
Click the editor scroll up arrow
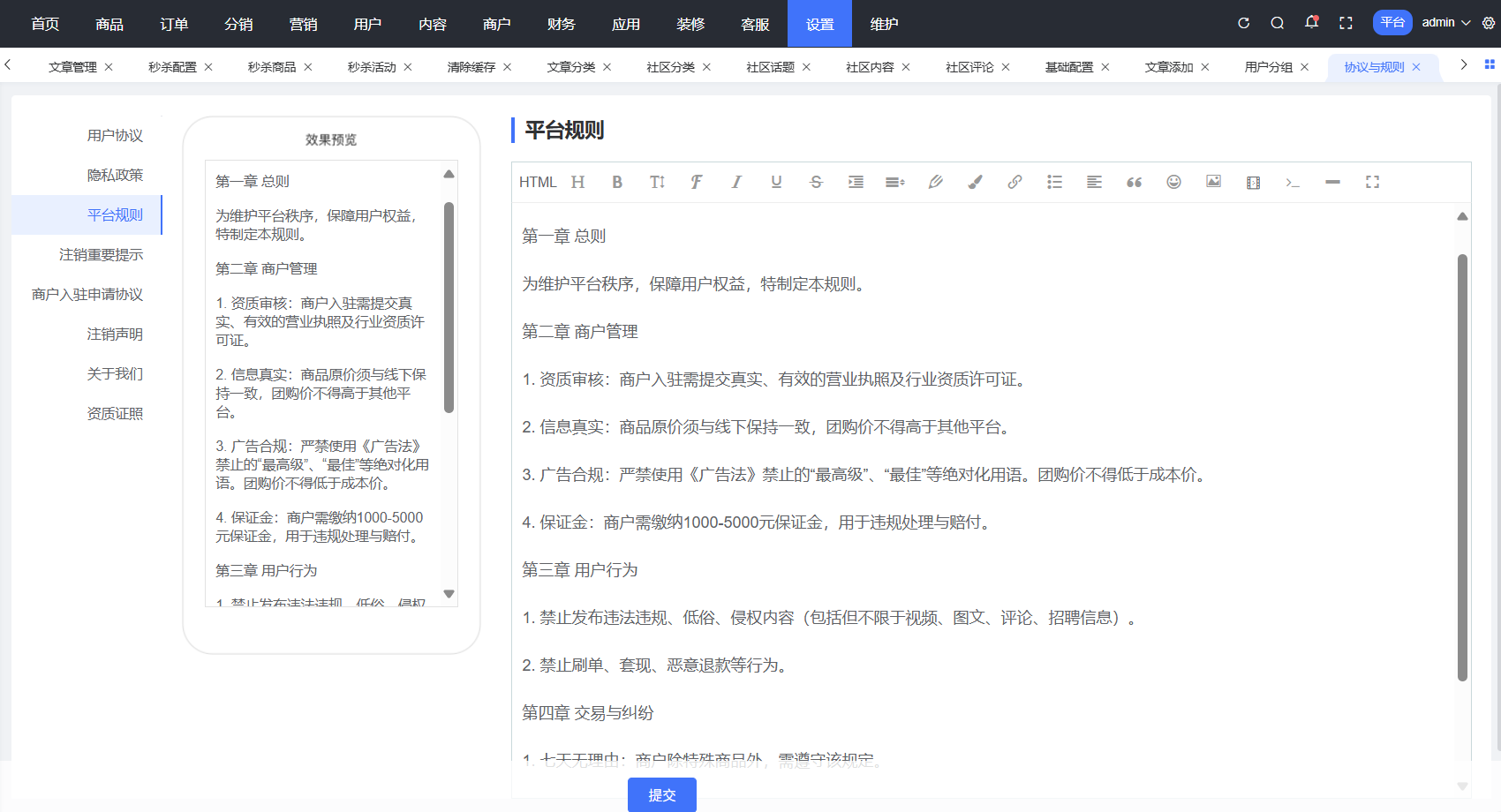[x=1462, y=216]
